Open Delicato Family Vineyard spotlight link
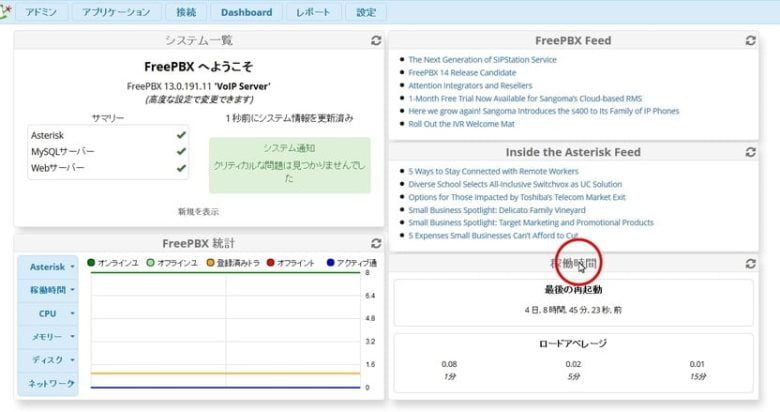The width and height of the screenshot is (780, 412). tap(496, 210)
